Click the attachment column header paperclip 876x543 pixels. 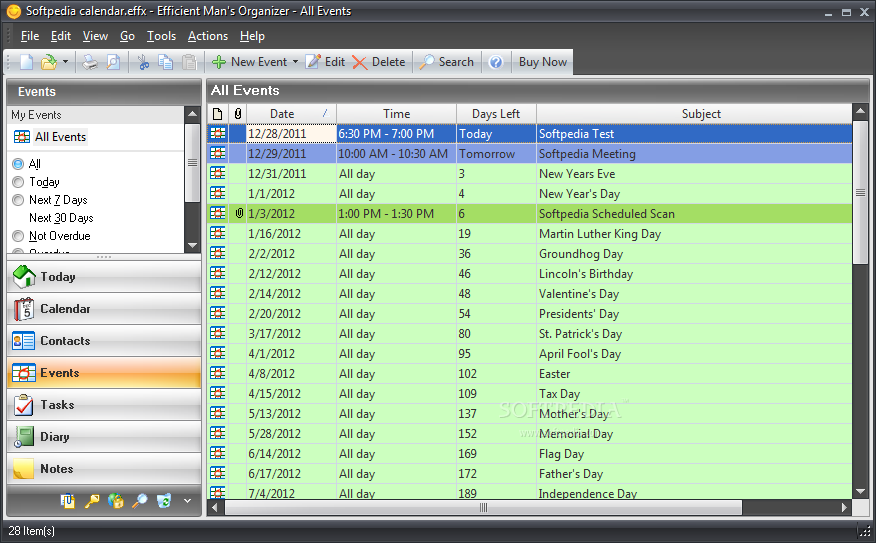click(x=238, y=114)
